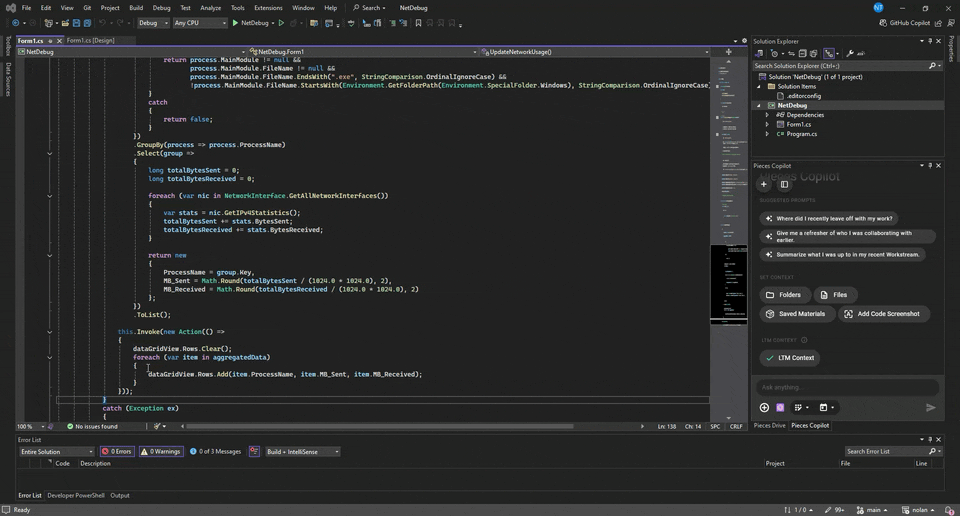Switch to Form1.cs [Design] tab

coord(91,40)
